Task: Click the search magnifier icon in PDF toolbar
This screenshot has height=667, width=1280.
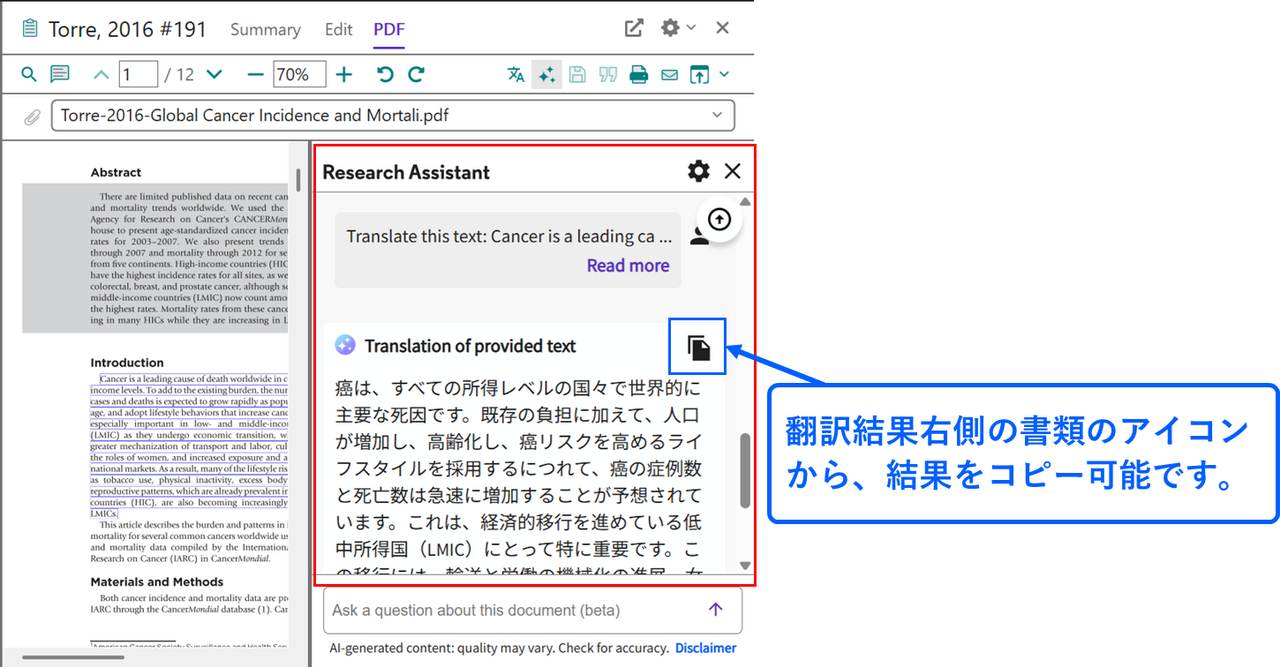Action: coord(29,75)
